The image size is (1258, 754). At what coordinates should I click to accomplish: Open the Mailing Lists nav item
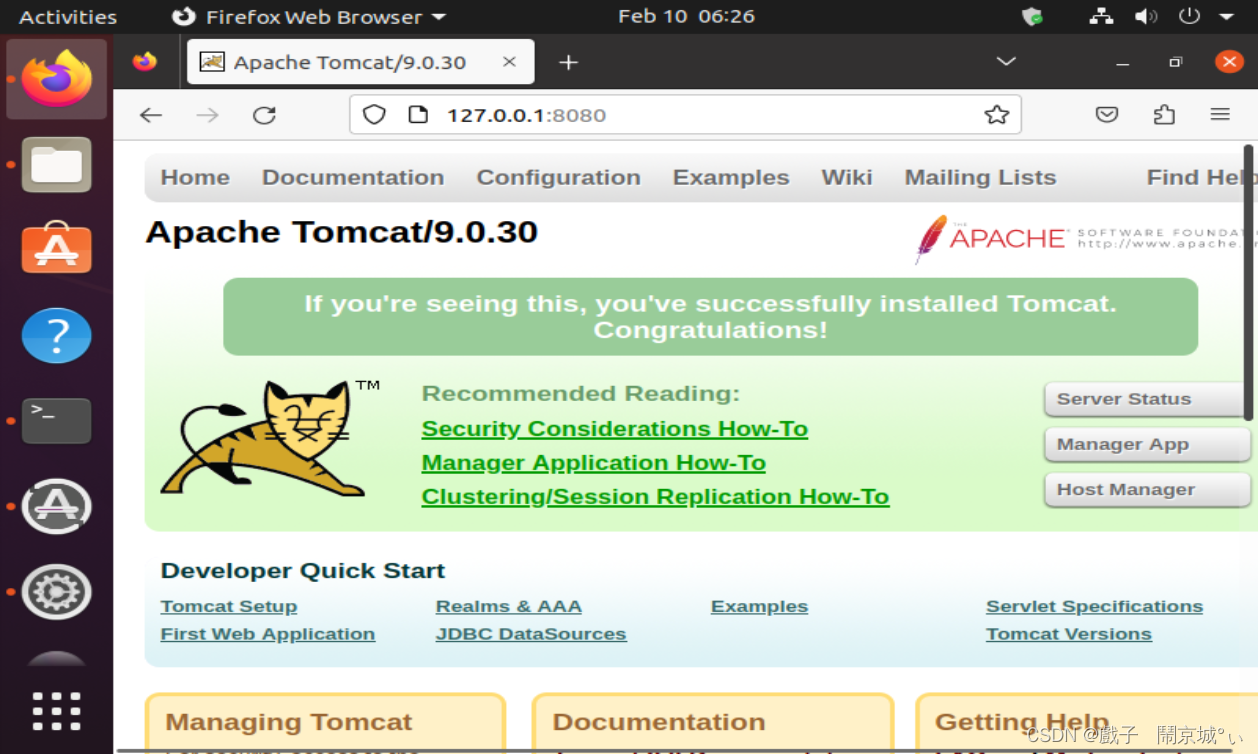980,178
